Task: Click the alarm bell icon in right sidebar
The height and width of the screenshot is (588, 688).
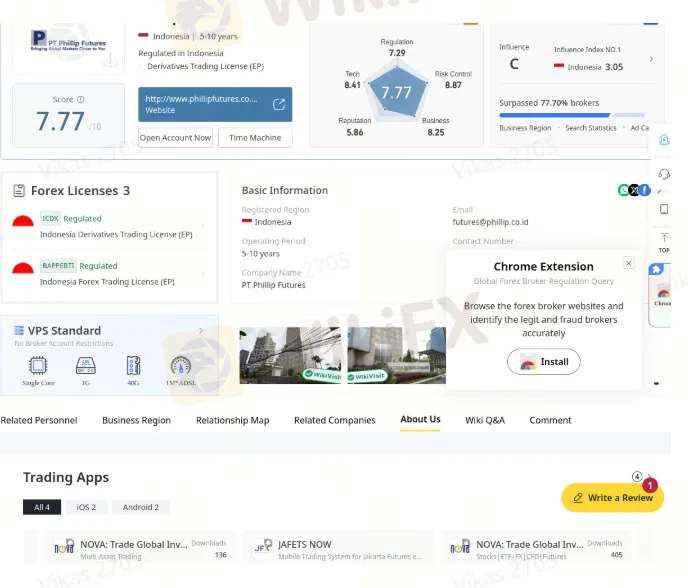Action: [664, 140]
